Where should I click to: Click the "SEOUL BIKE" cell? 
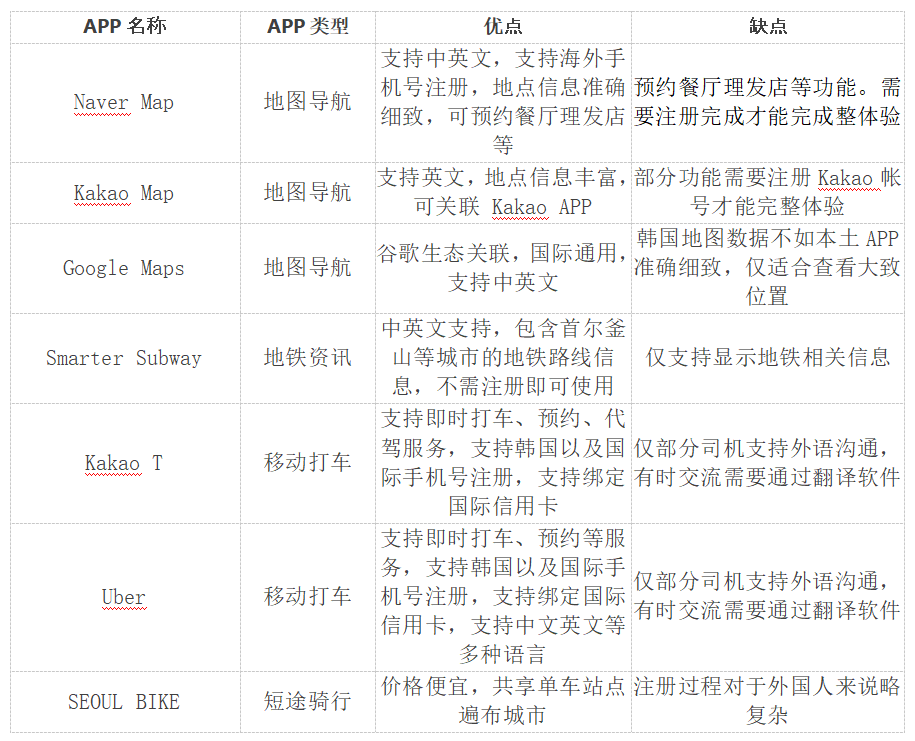[x=124, y=701]
